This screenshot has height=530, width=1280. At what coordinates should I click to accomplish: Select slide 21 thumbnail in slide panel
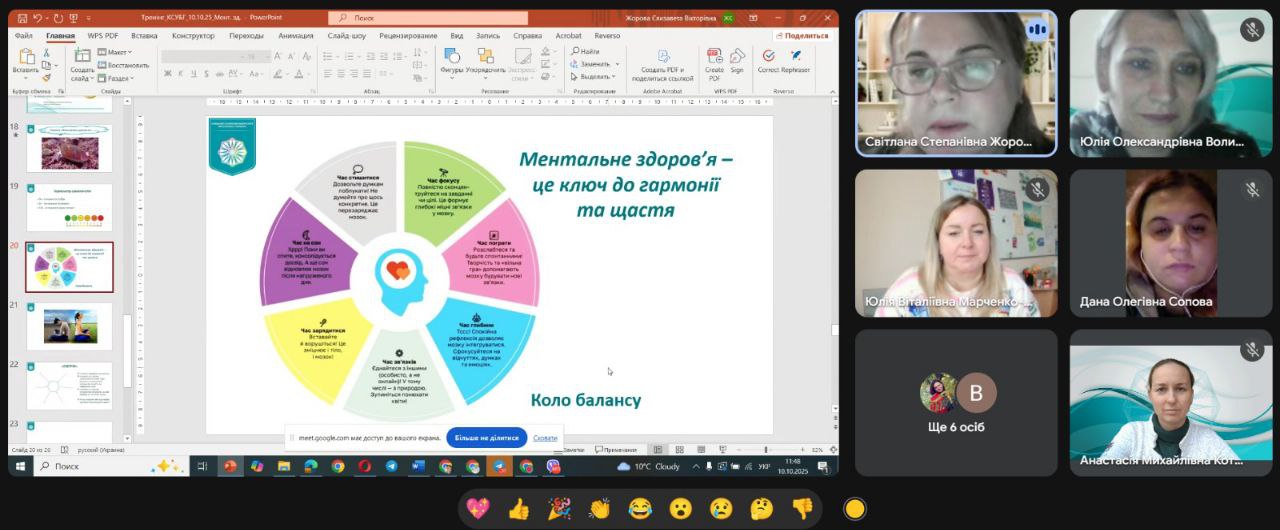(70, 325)
